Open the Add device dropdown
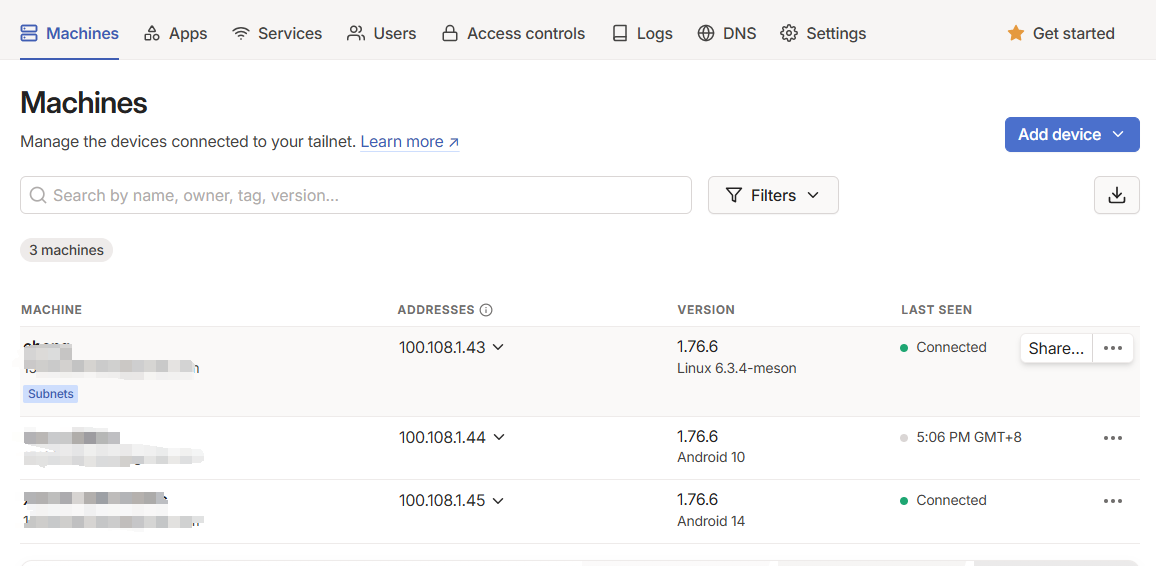The width and height of the screenshot is (1156, 566). tap(1072, 135)
